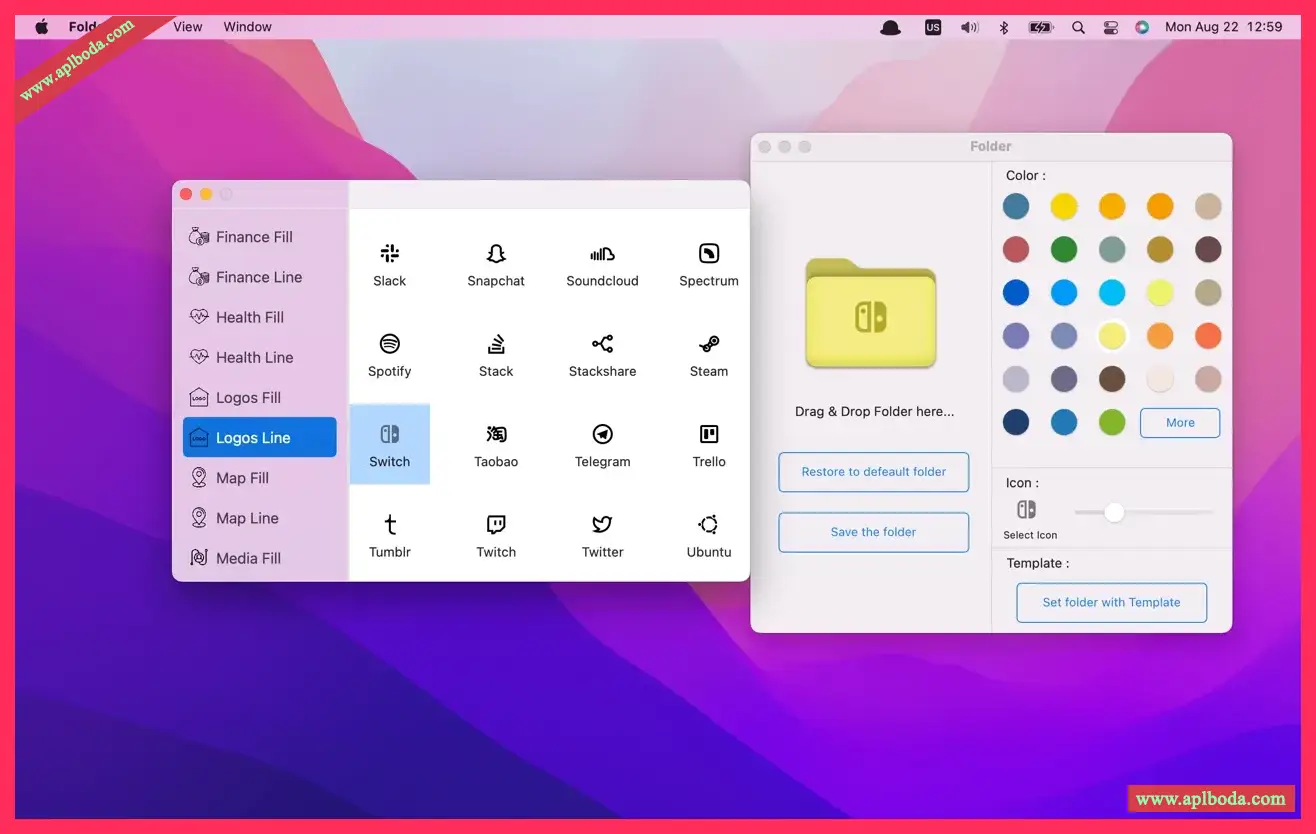The width and height of the screenshot is (1316, 834).
Task: Pick the selected pale yellow swatch
Action: click(x=1112, y=336)
